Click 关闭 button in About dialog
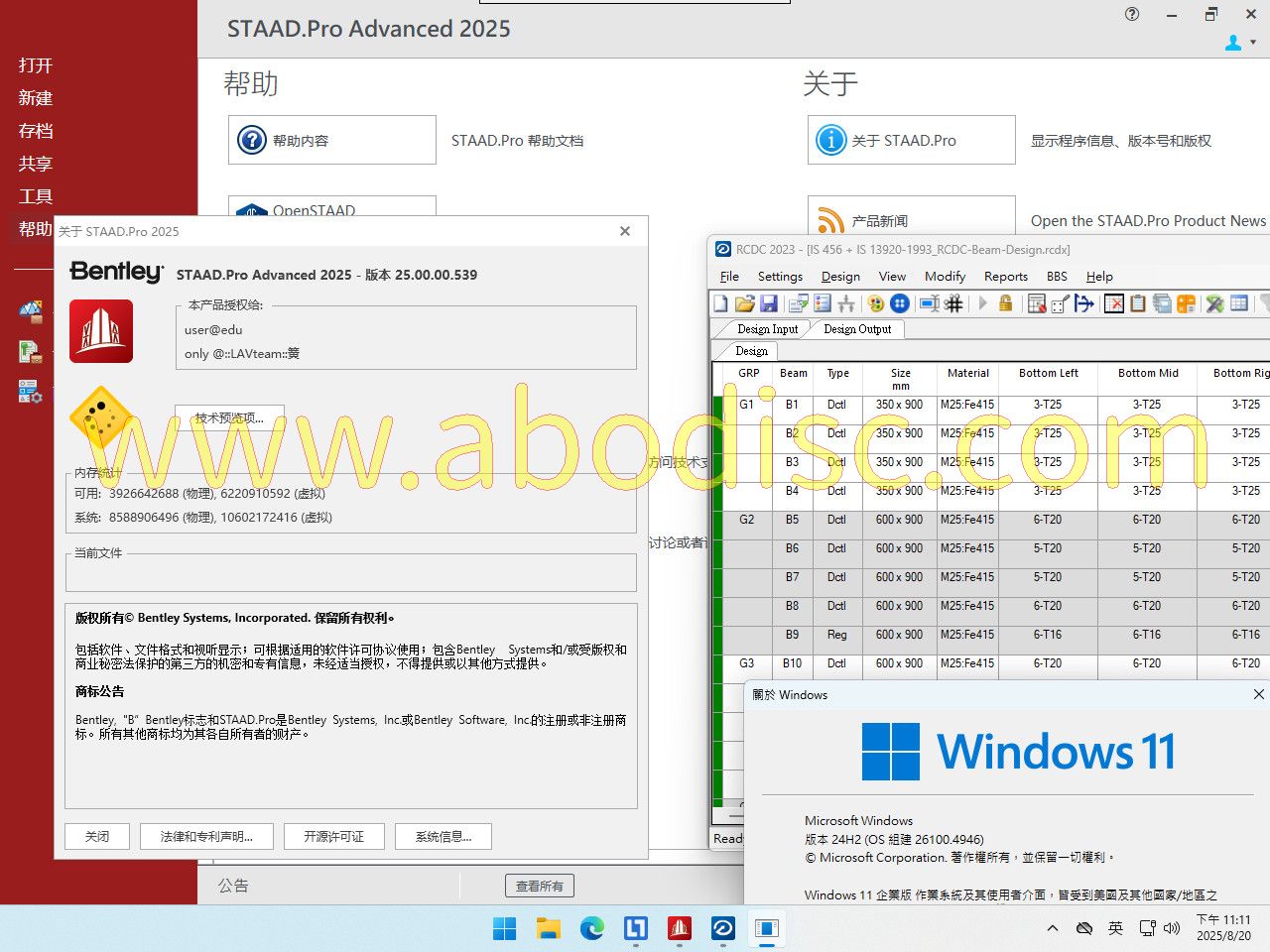The image size is (1270, 952). coord(97,836)
